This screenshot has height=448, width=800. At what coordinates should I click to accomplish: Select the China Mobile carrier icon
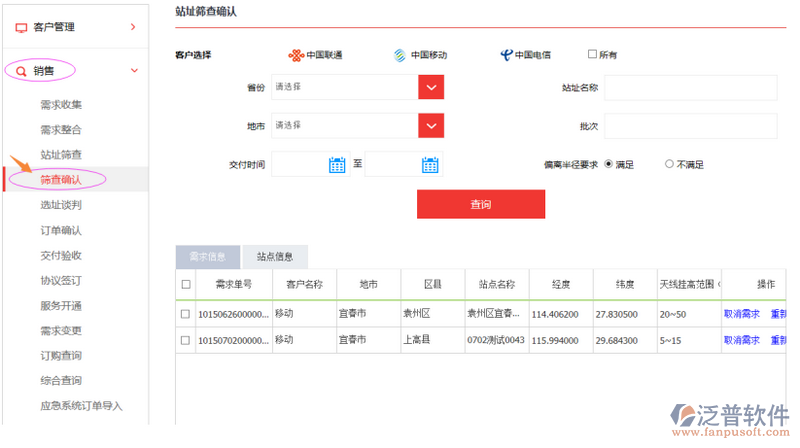coord(399,55)
